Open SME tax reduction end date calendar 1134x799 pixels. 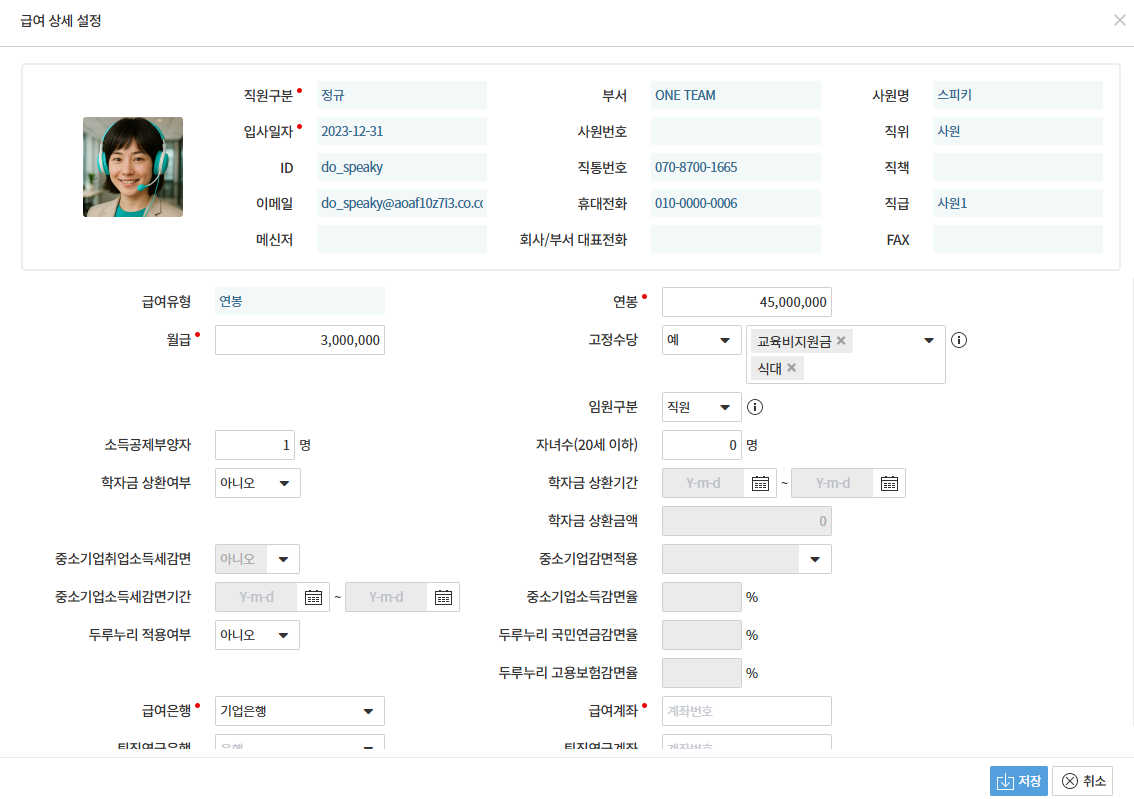click(443, 597)
